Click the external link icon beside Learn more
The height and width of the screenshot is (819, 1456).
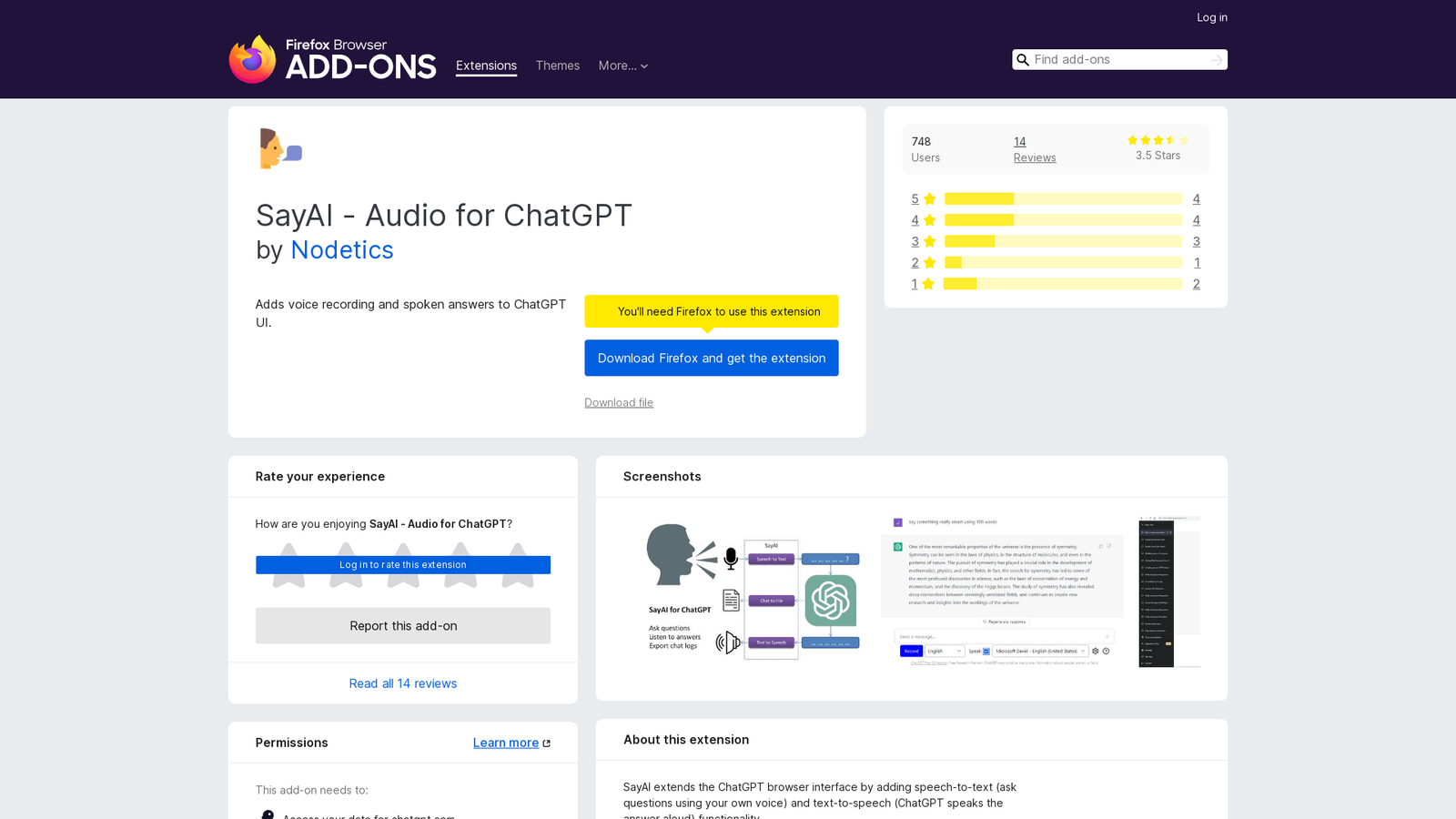[546, 743]
